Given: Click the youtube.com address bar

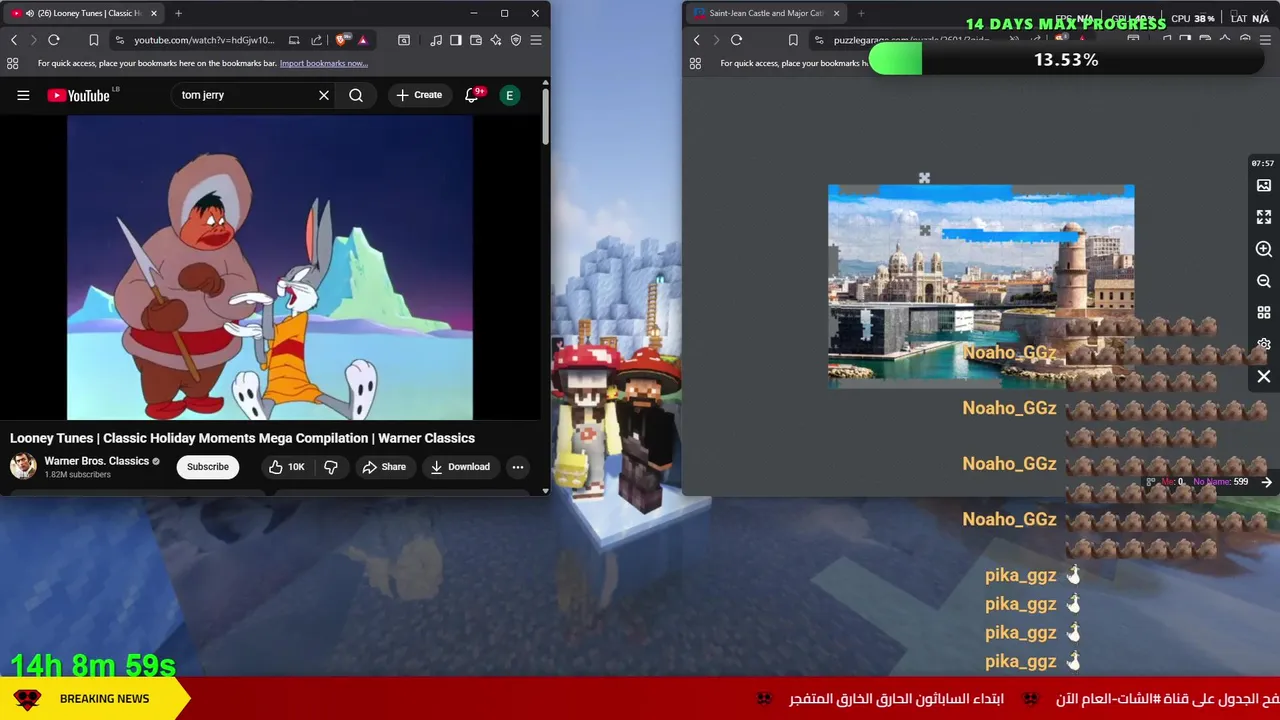Looking at the screenshot, I should (x=204, y=40).
